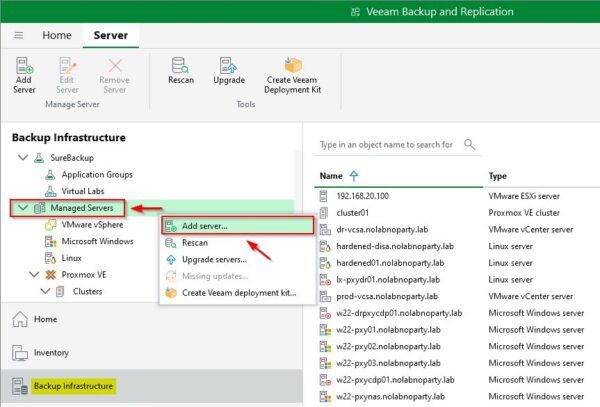600x407 pixels.
Task: Click the Home navigation house icon
Action: coord(20,319)
